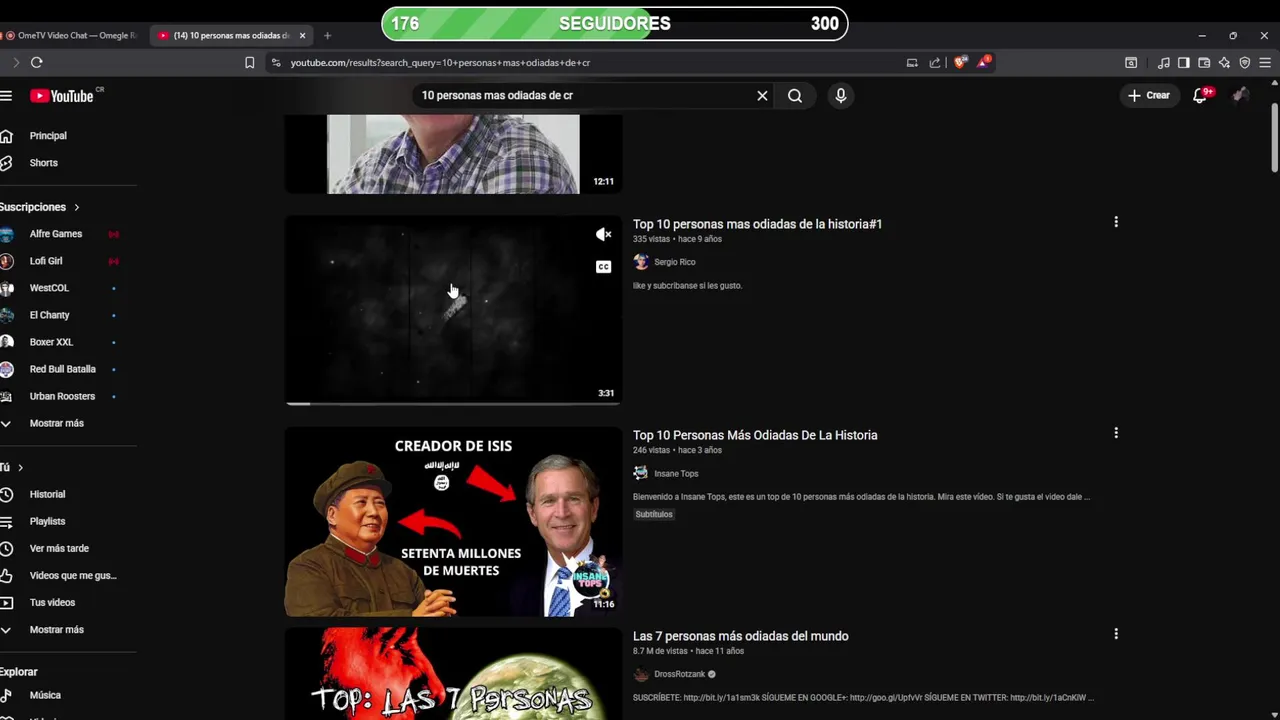Click preview video progress bar
Viewport: 1280px width, 720px height.
pyautogui.click(x=453, y=404)
